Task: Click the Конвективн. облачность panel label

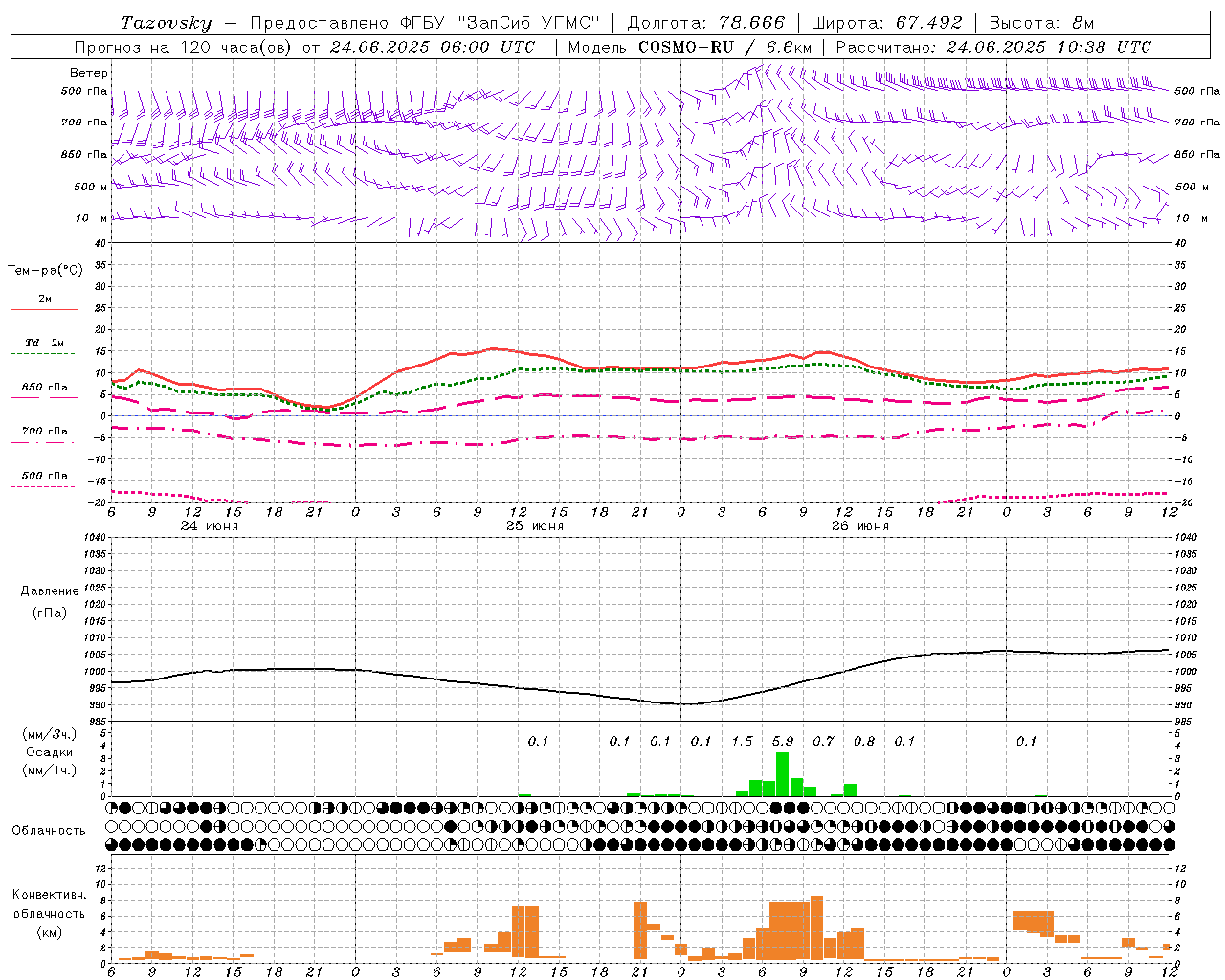Action: click(x=49, y=904)
